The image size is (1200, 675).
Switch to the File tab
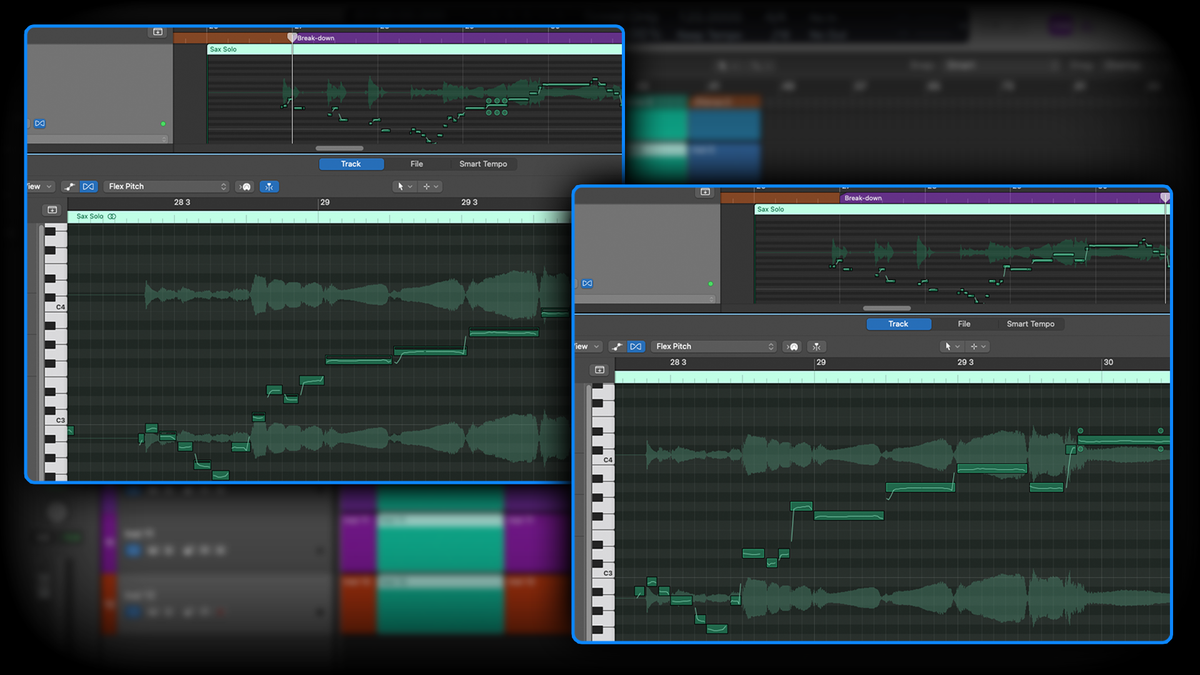pos(964,323)
